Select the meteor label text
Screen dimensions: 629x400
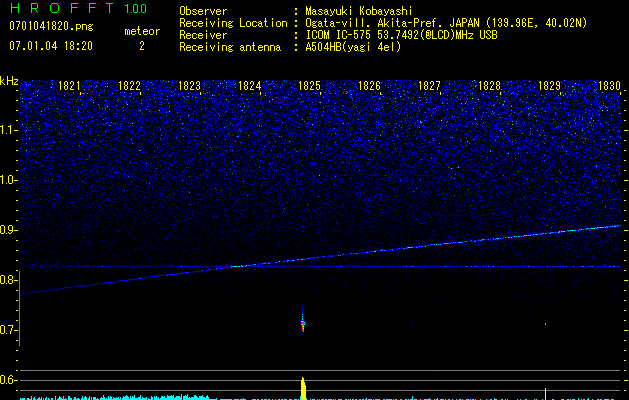[141, 31]
